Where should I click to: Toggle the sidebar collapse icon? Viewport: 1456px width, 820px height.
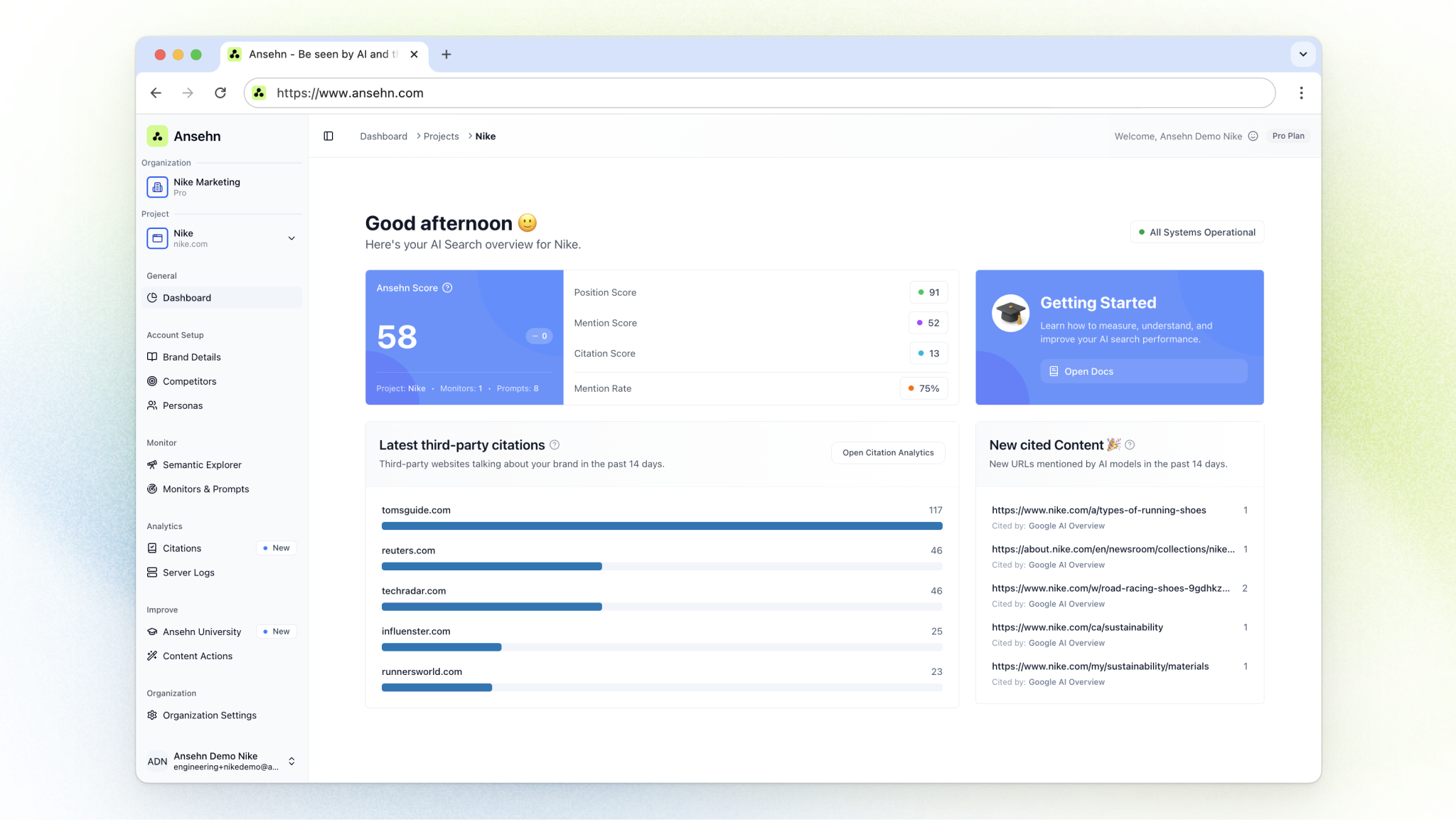[328, 136]
